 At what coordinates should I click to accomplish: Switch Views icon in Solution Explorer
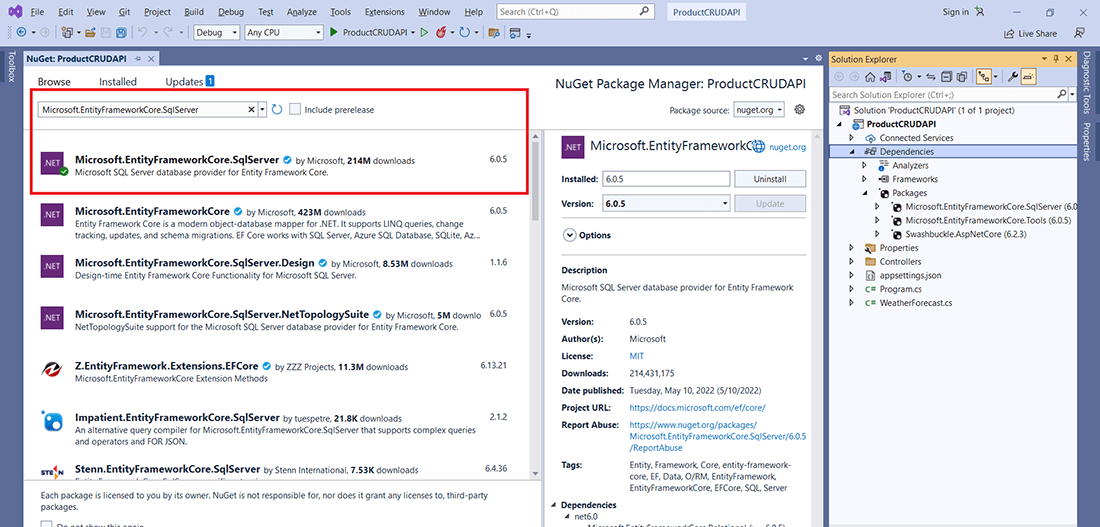click(885, 76)
